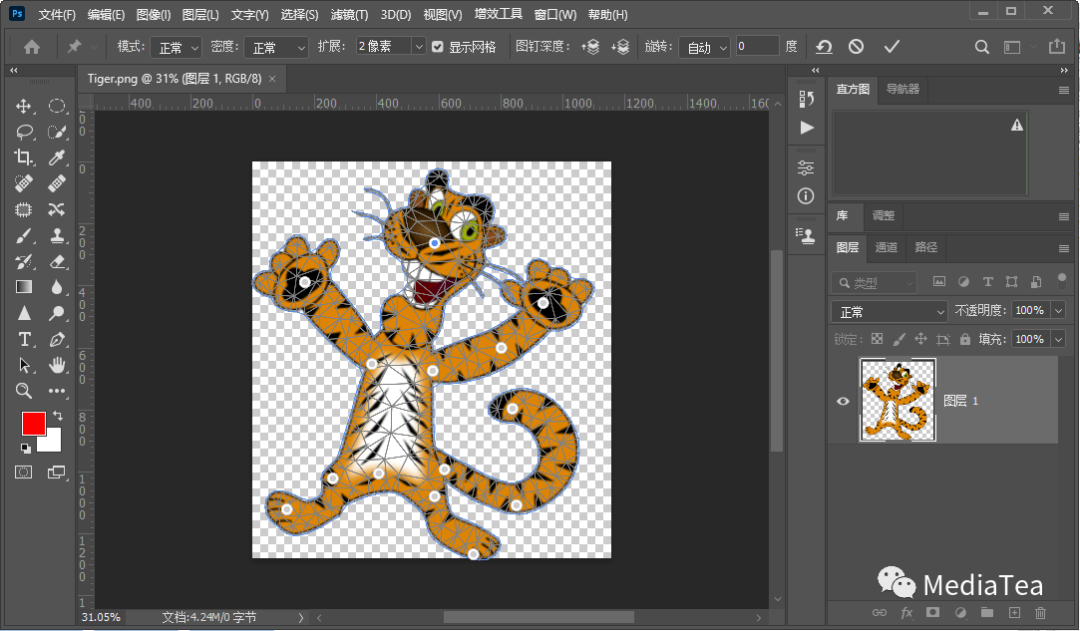Add a new layer
This screenshot has width=1080, height=631.
(x=1014, y=612)
